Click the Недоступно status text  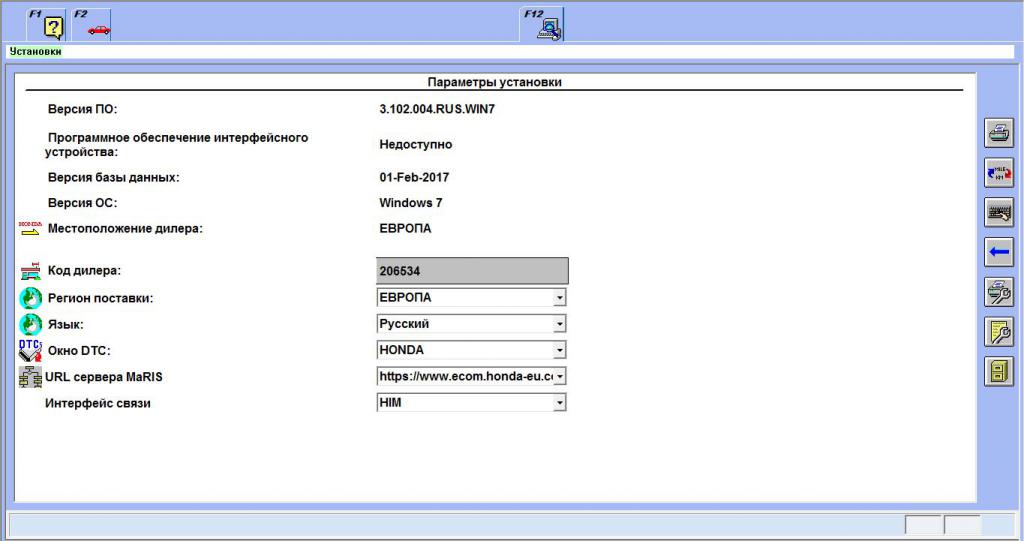click(x=415, y=144)
